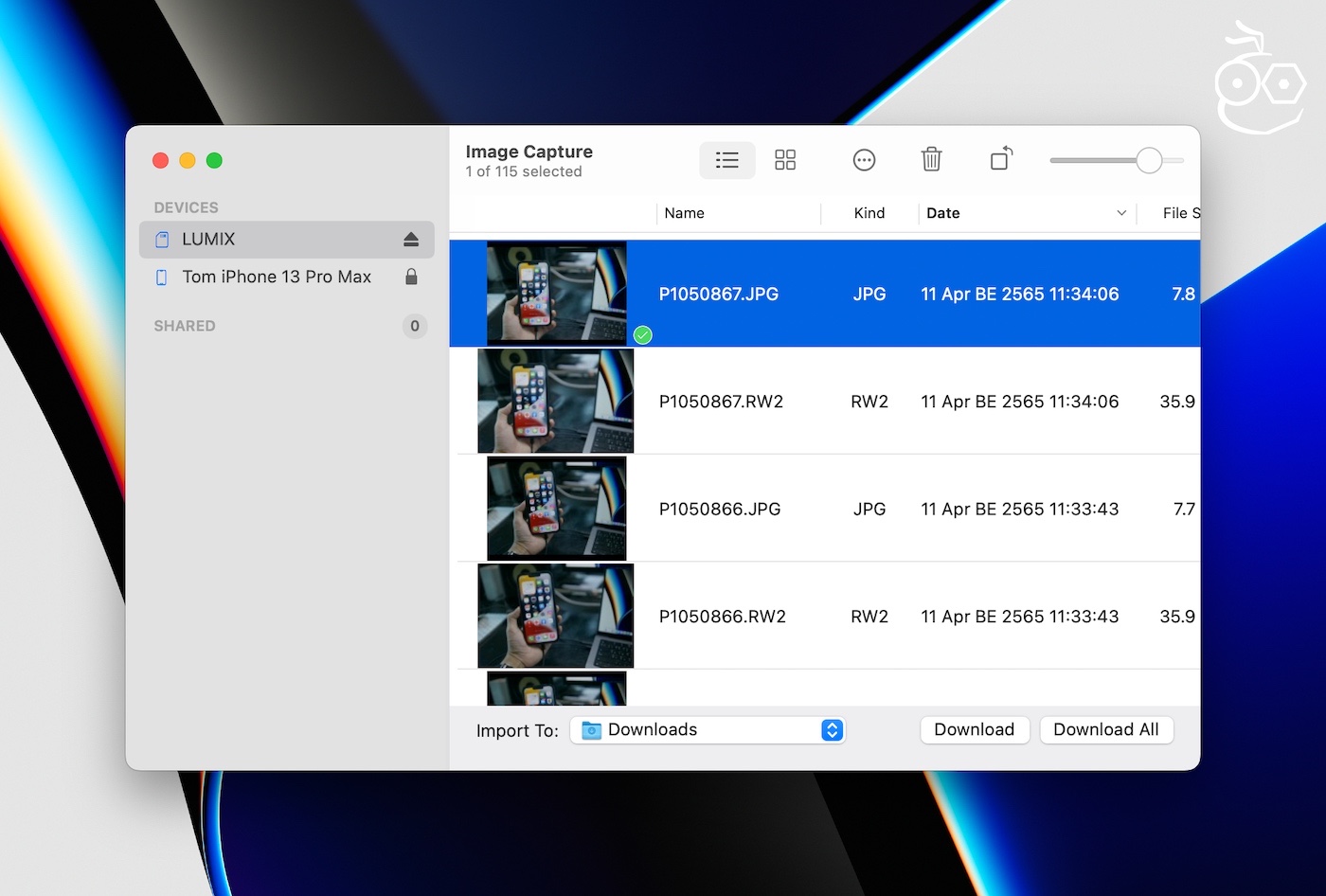Click the Download button
1326x896 pixels.
pyautogui.click(x=974, y=730)
